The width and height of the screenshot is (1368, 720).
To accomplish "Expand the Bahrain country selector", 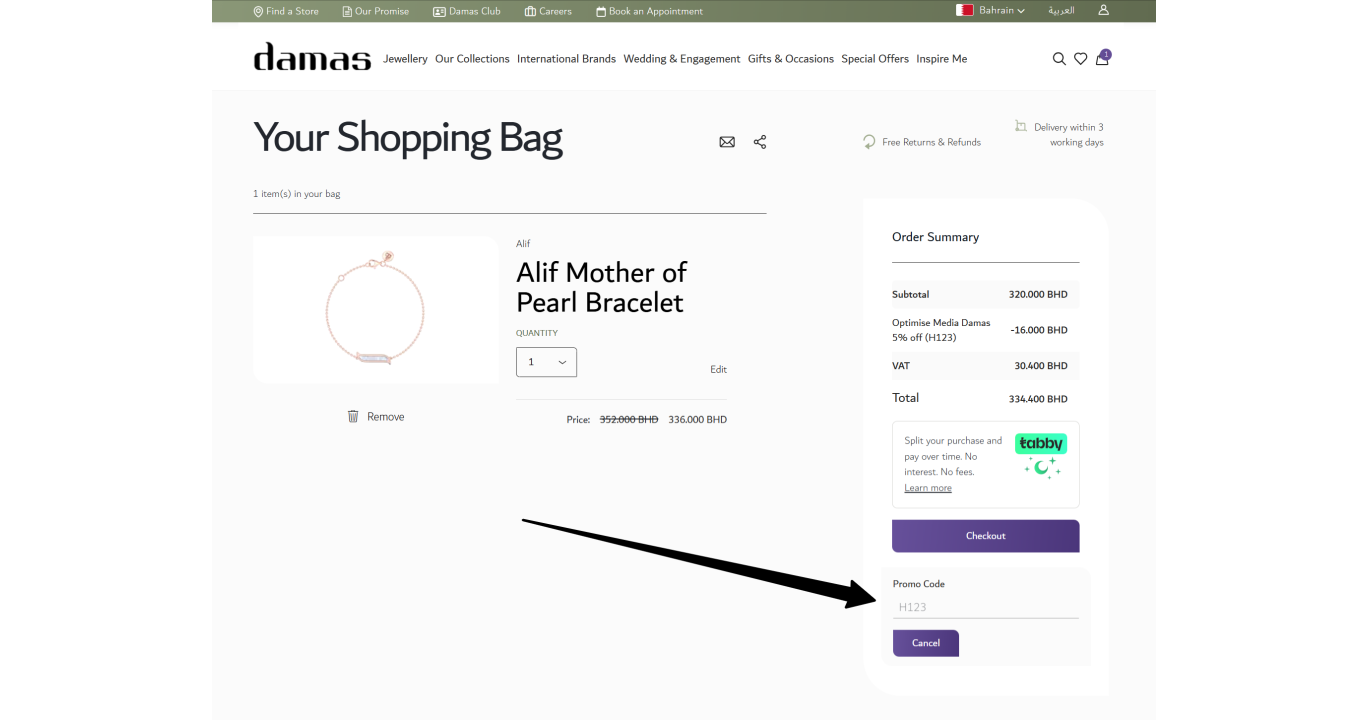I will (1002, 11).
